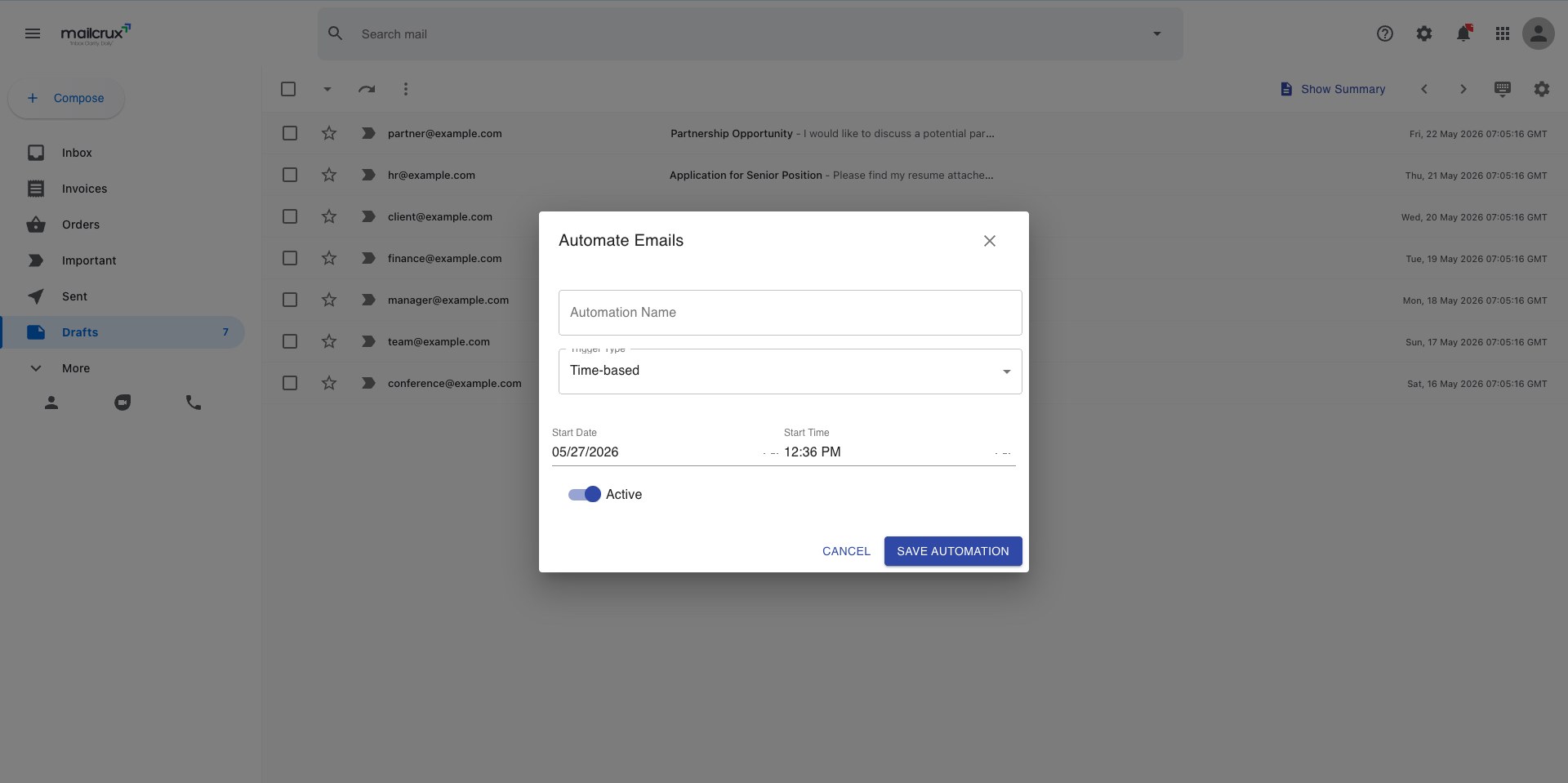Mark client@example.com email as important
1568x783 pixels.
point(368,216)
